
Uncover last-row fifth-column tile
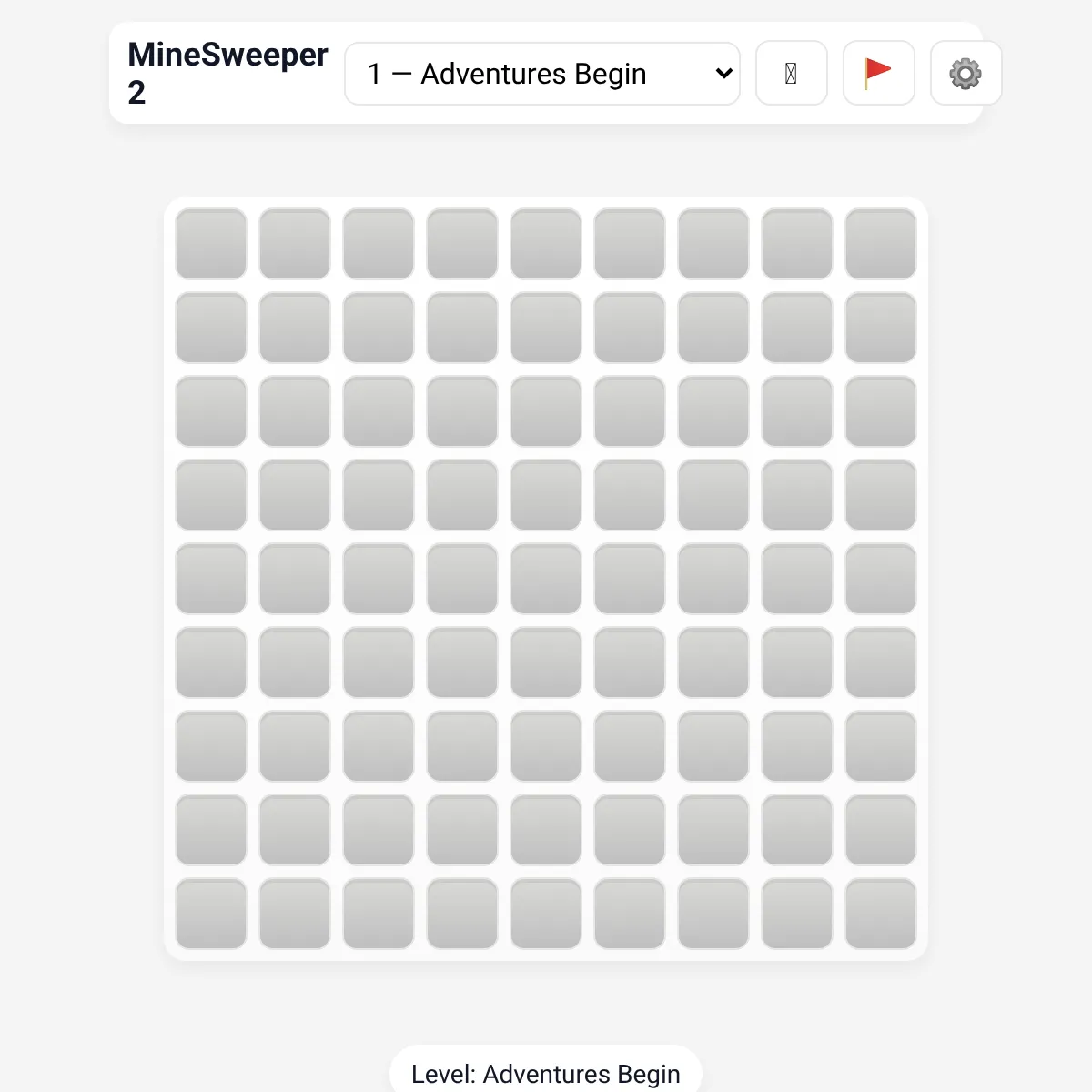coord(546,914)
